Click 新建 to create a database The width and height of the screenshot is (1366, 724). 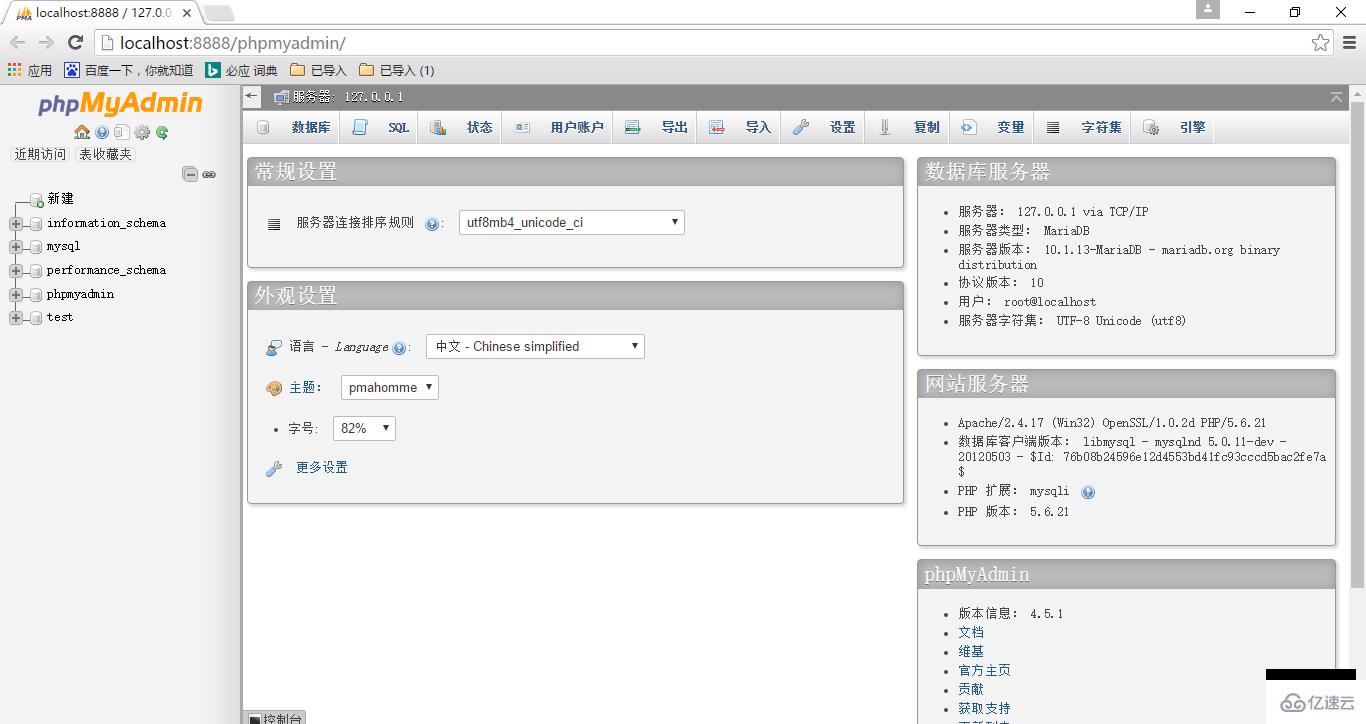(61, 199)
